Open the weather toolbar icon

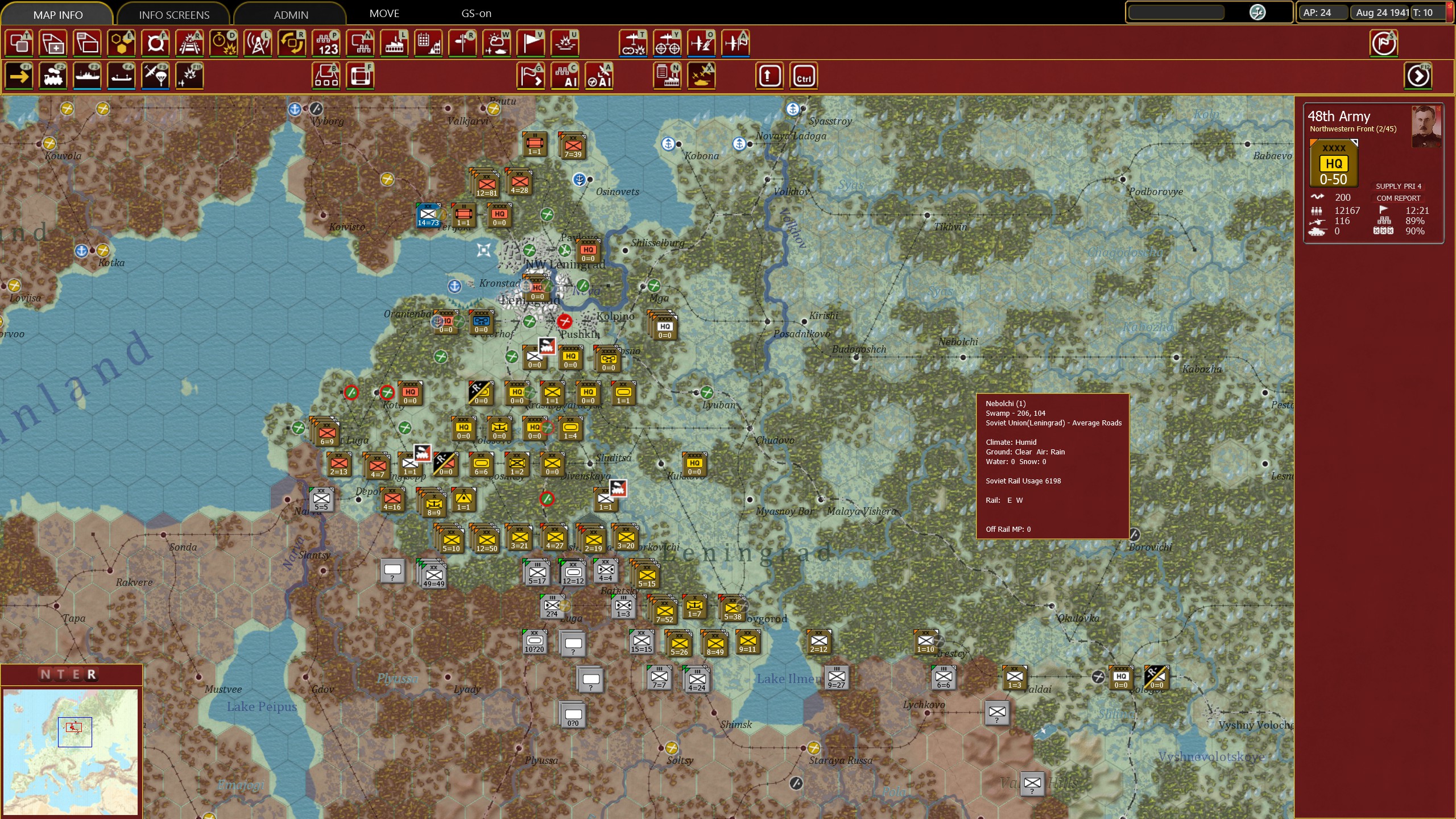[497, 43]
